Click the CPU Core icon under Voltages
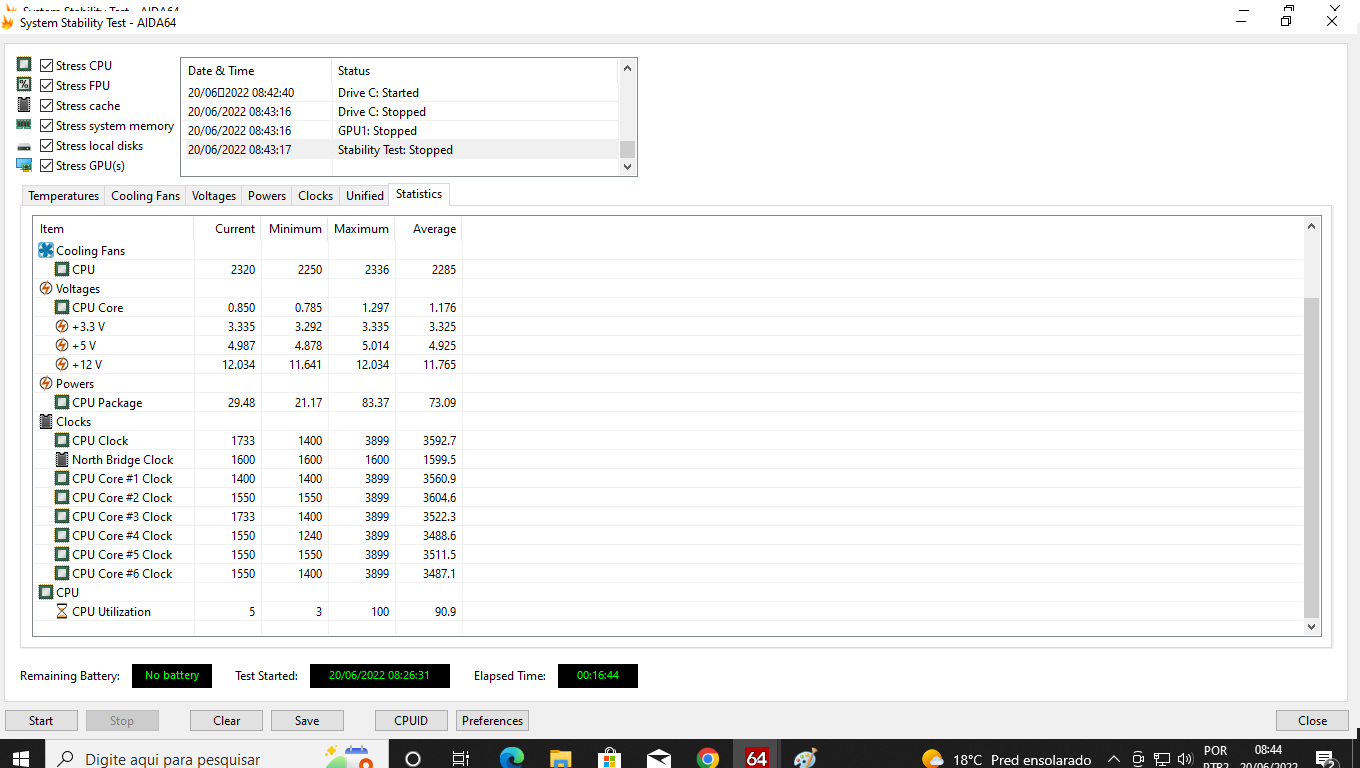This screenshot has height=768, width=1360. coord(62,308)
